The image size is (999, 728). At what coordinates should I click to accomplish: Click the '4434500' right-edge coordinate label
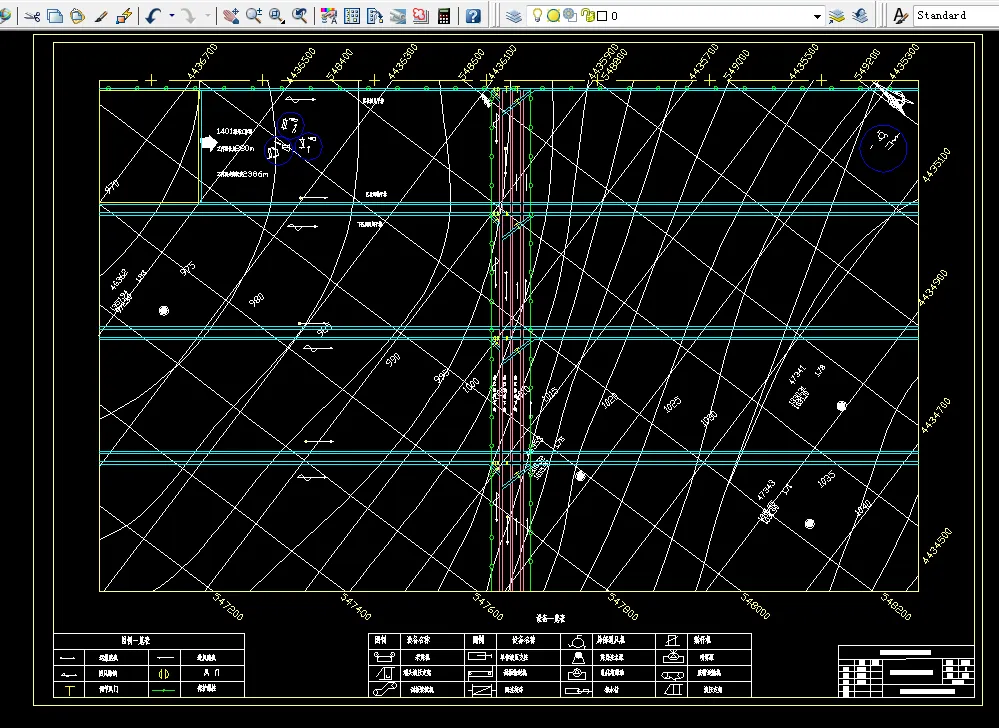(x=936, y=545)
